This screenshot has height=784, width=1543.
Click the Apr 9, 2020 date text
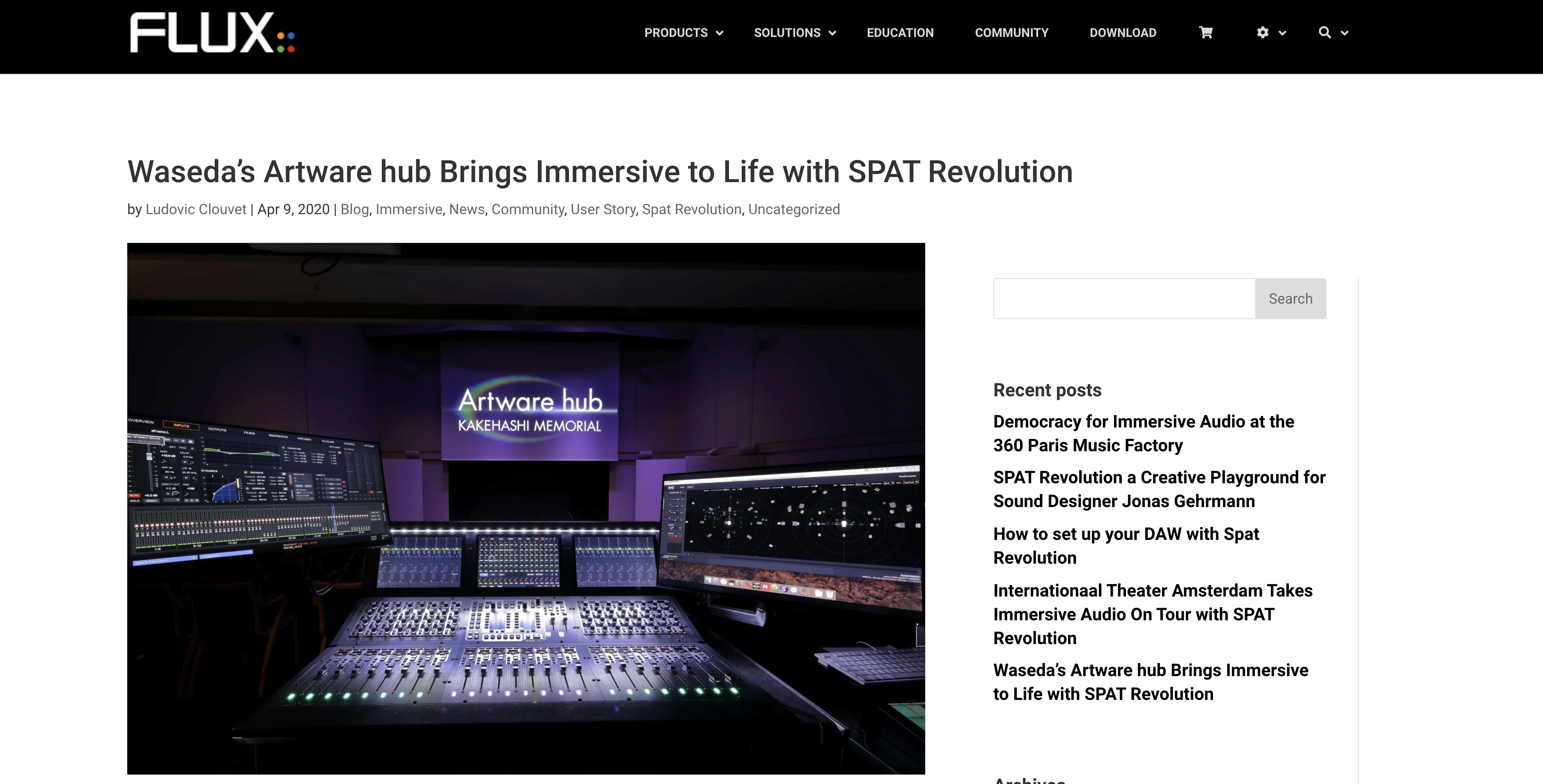pos(293,210)
